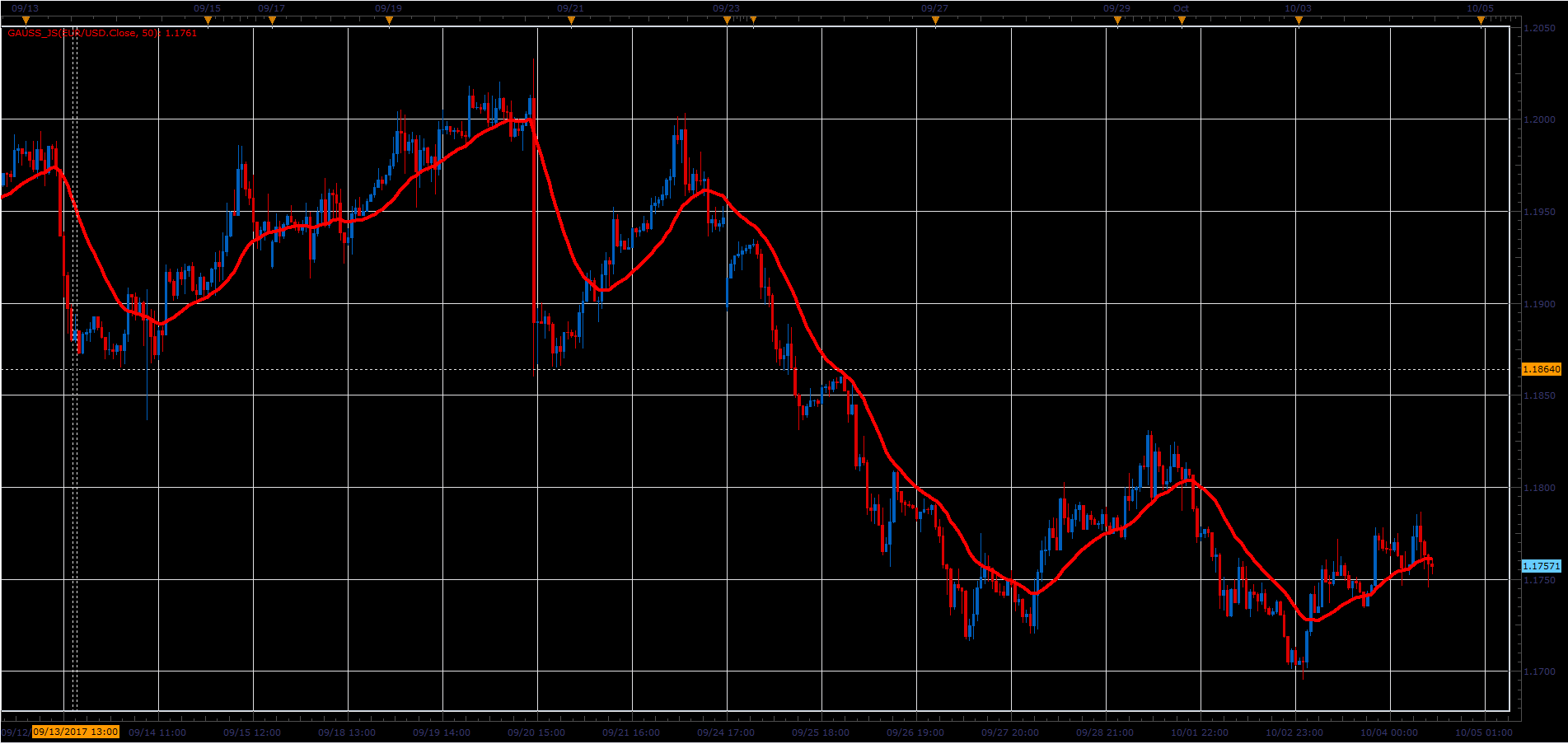Click the 1.1750 price axis label
Viewport: 1568px width, 744px height.
point(1540,580)
